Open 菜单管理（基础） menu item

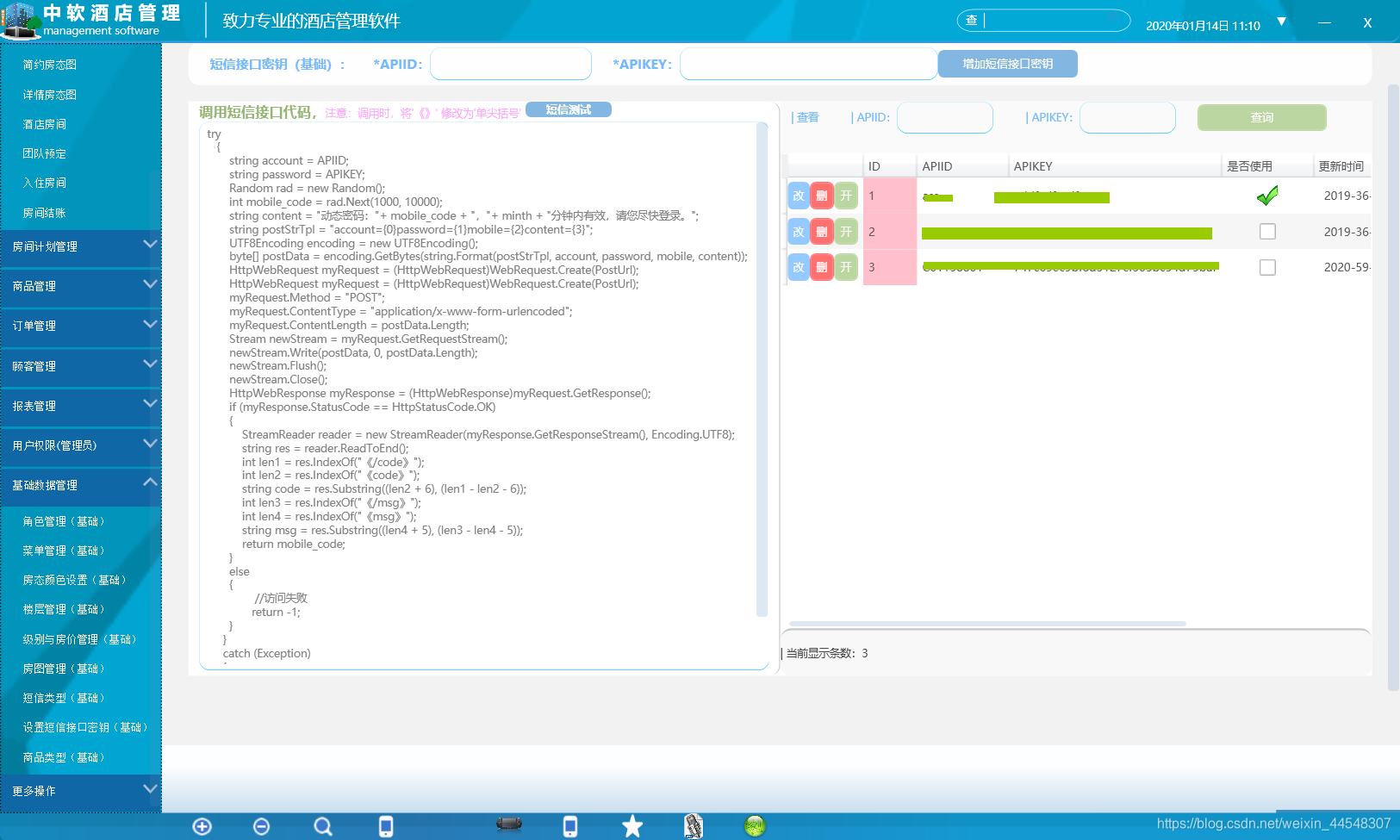[65, 551]
